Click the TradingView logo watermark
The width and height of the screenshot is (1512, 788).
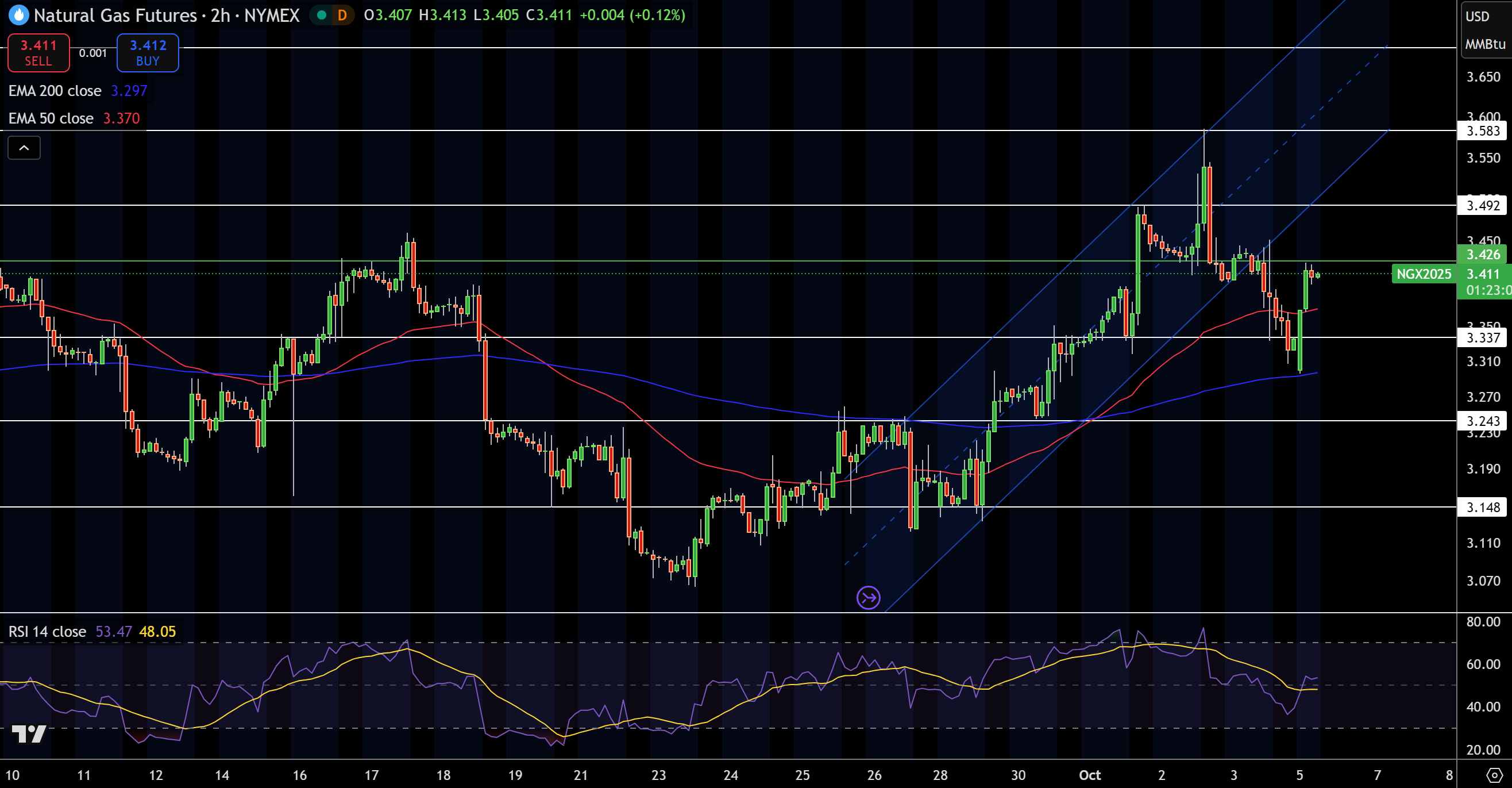pos(29,734)
